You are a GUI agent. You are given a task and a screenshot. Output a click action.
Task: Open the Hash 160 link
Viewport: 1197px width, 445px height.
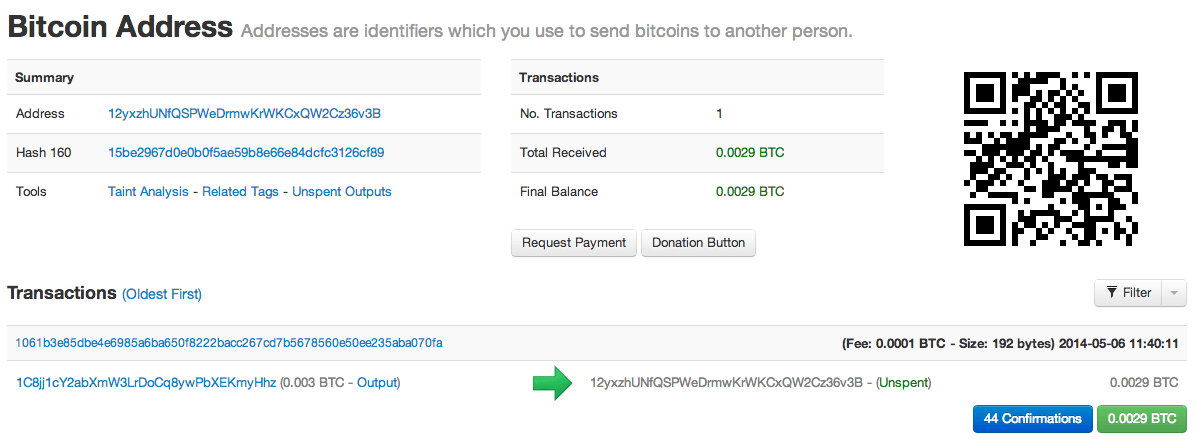pos(246,153)
